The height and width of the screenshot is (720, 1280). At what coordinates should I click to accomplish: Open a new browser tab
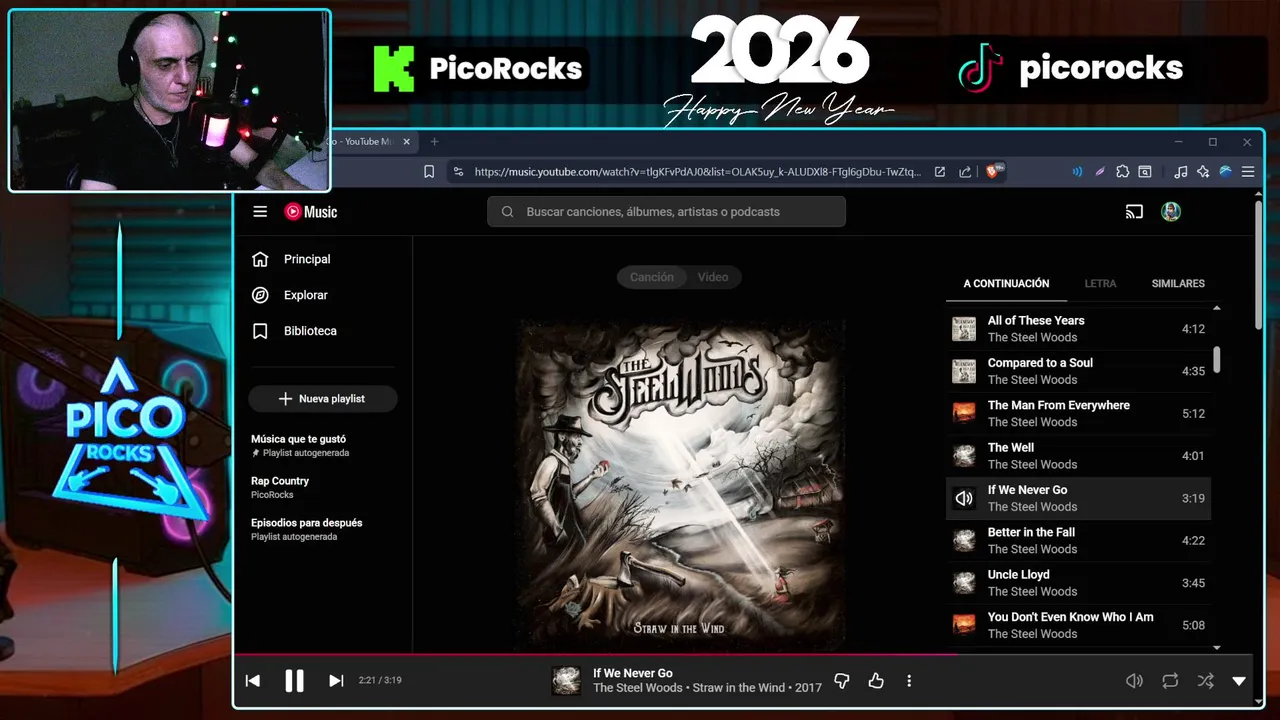click(x=434, y=142)
